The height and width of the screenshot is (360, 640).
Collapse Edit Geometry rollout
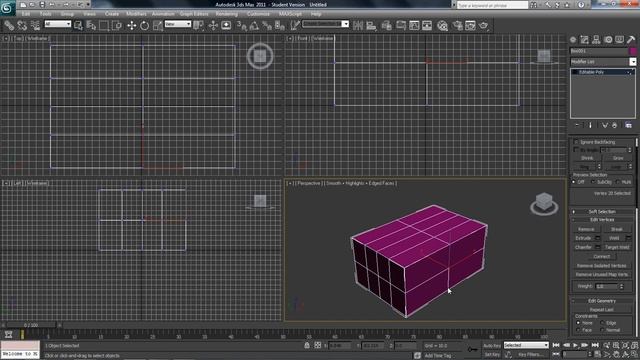(x=602, y=301)
